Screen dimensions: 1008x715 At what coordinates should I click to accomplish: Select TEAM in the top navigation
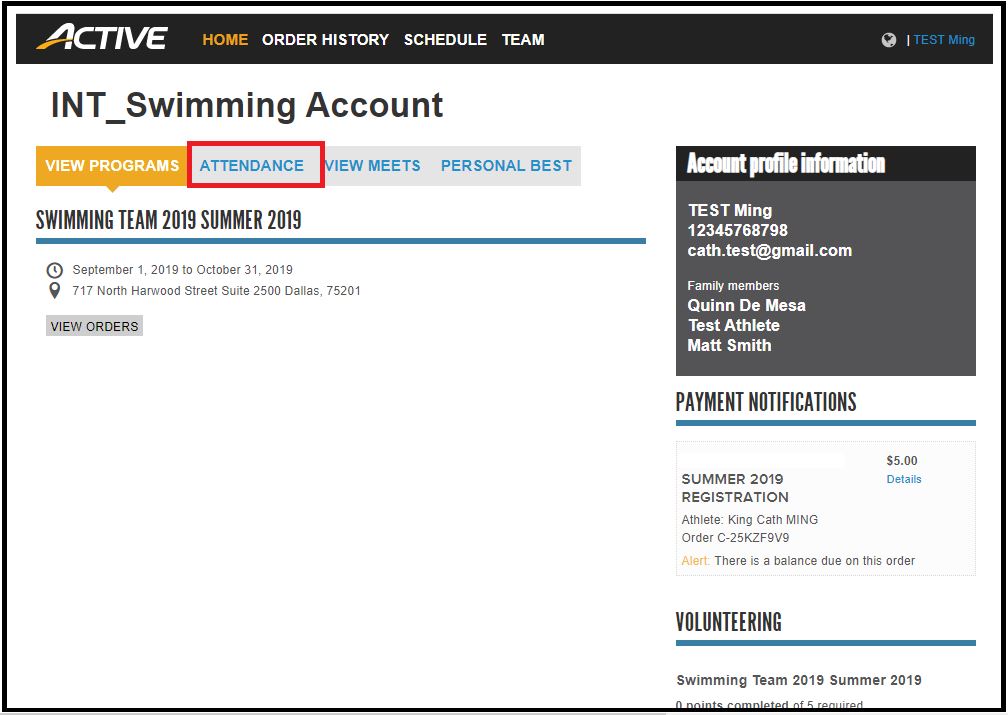pyautogui.click(x=523, y=40)
